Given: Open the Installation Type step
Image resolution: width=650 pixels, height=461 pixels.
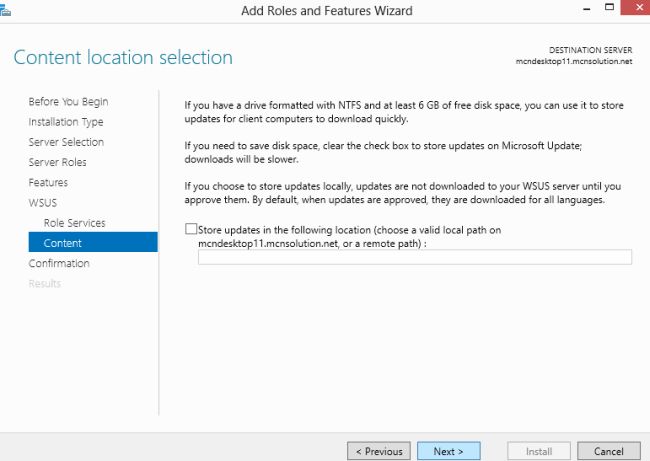Looking at the screenshot, I should click(x=66, y=122).
